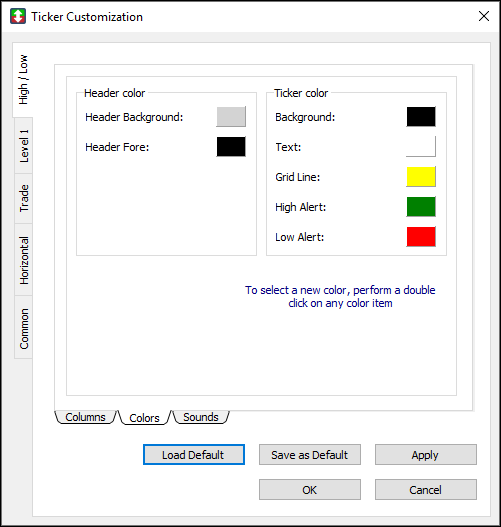Select the Colors bottom tab
Viewport: 501px width, 527px height.
click(x=144, y=418)
